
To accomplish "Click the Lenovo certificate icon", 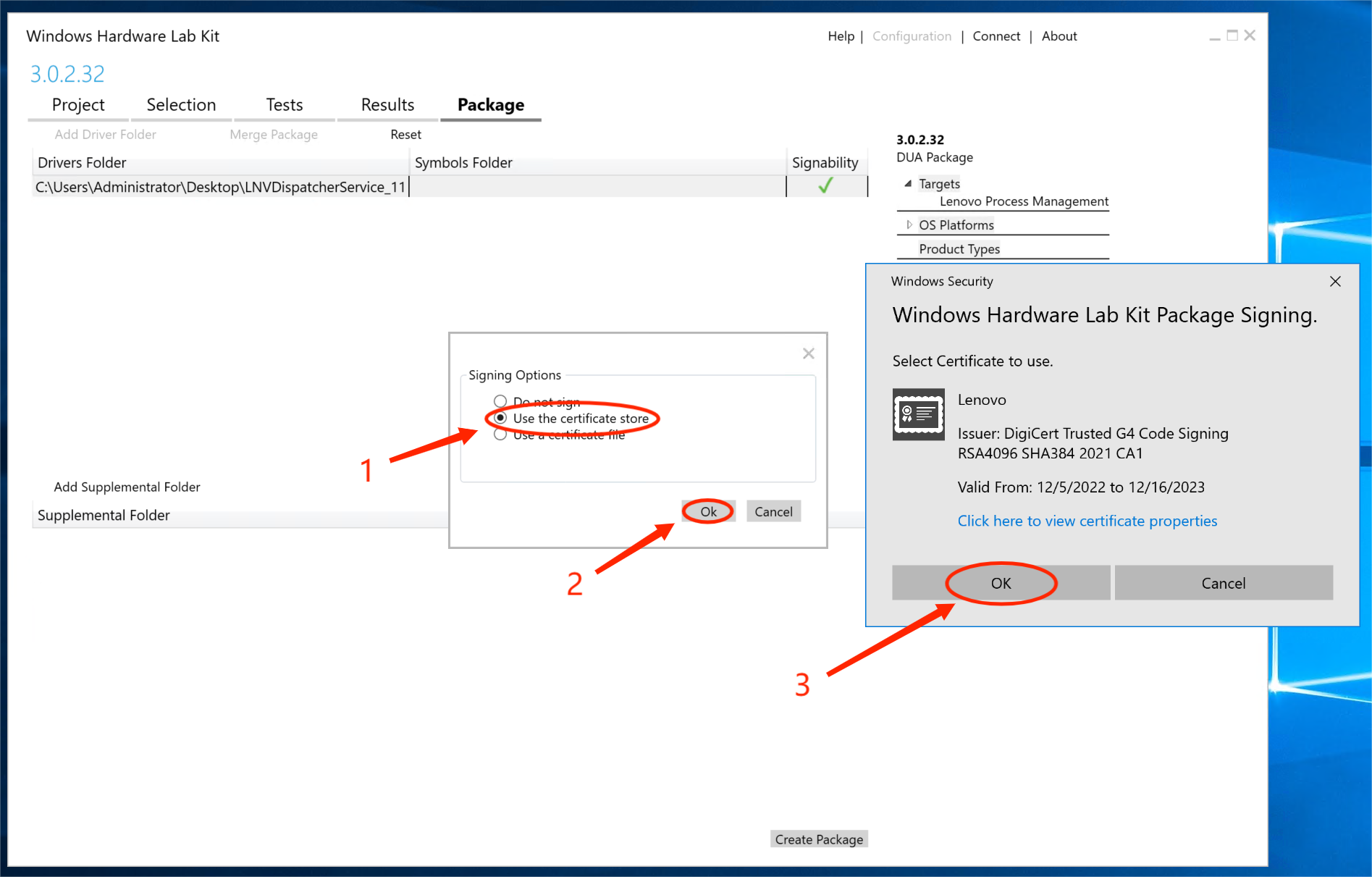I will coord(918,415).
